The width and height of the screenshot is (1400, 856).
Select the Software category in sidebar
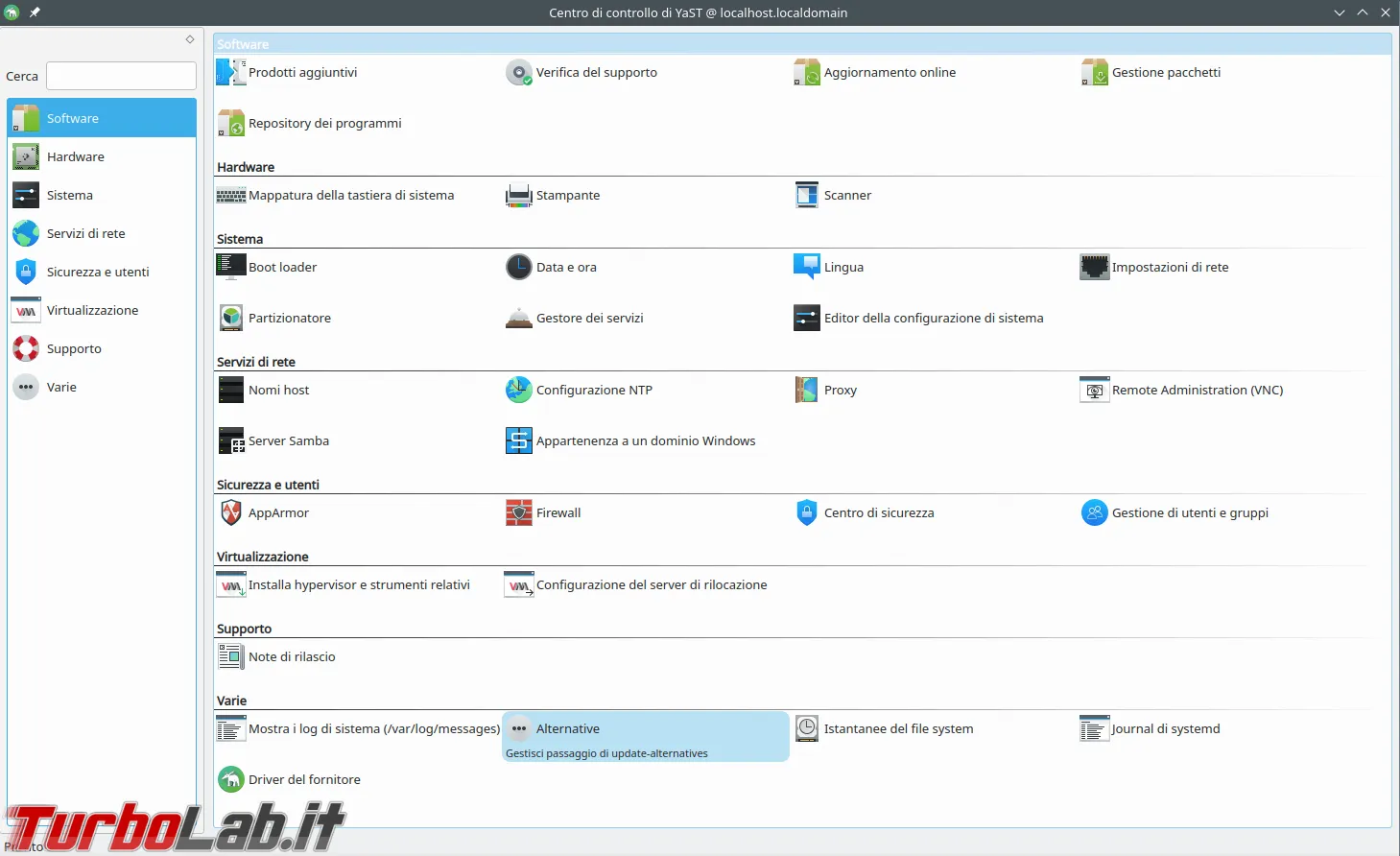coord(102,118)
